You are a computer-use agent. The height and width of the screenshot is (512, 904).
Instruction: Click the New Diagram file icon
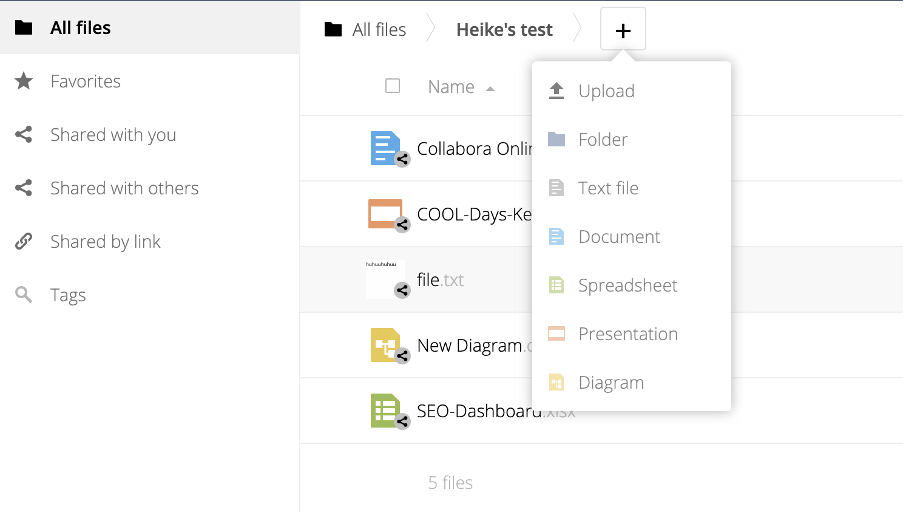point(385,345)
